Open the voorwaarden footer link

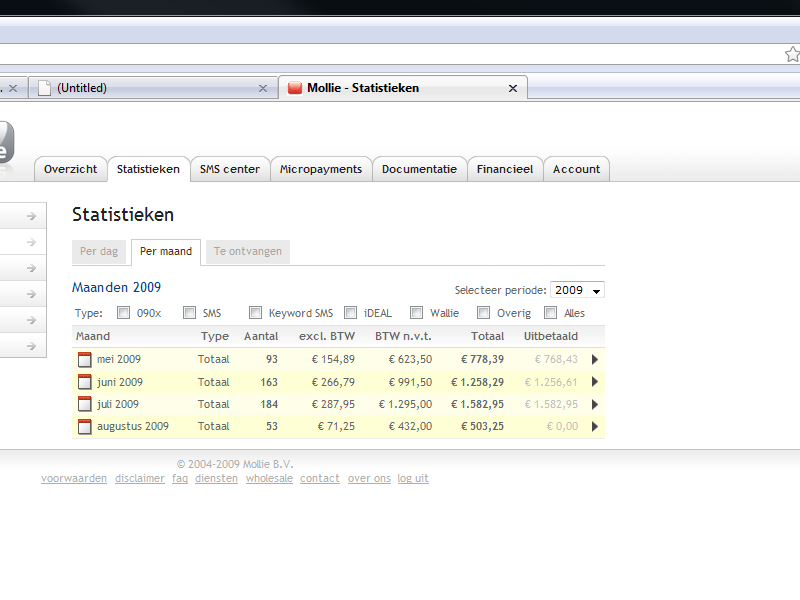(x=74, y=479)
